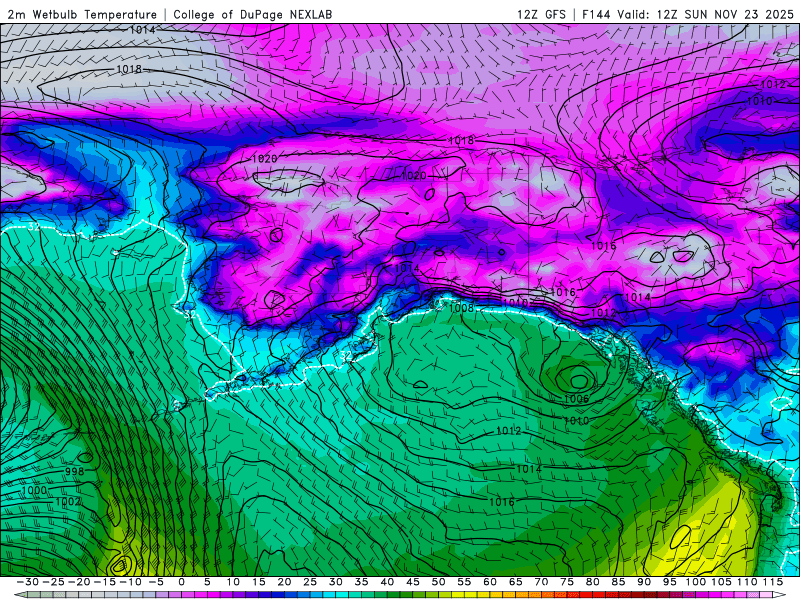Click the 60 value on the color scale
The width and height of the screenshot is (800, 600).
tap(490, 582)
